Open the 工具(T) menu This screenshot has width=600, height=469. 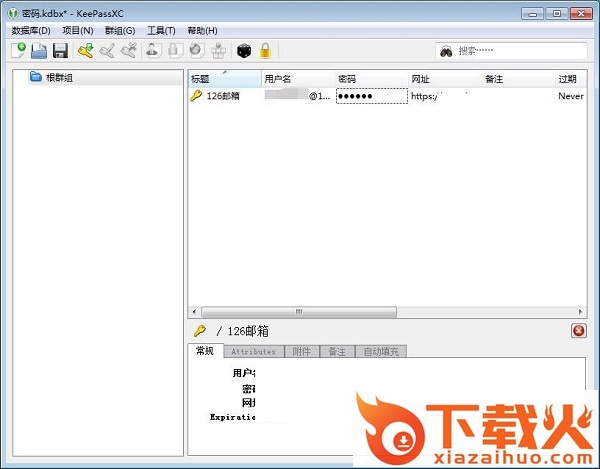pyautogui.click(x=161, y=31)
